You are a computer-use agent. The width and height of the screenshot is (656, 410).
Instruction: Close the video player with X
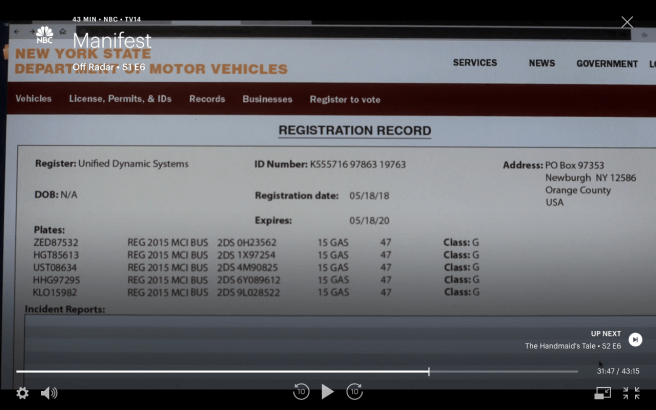[627, 22]
